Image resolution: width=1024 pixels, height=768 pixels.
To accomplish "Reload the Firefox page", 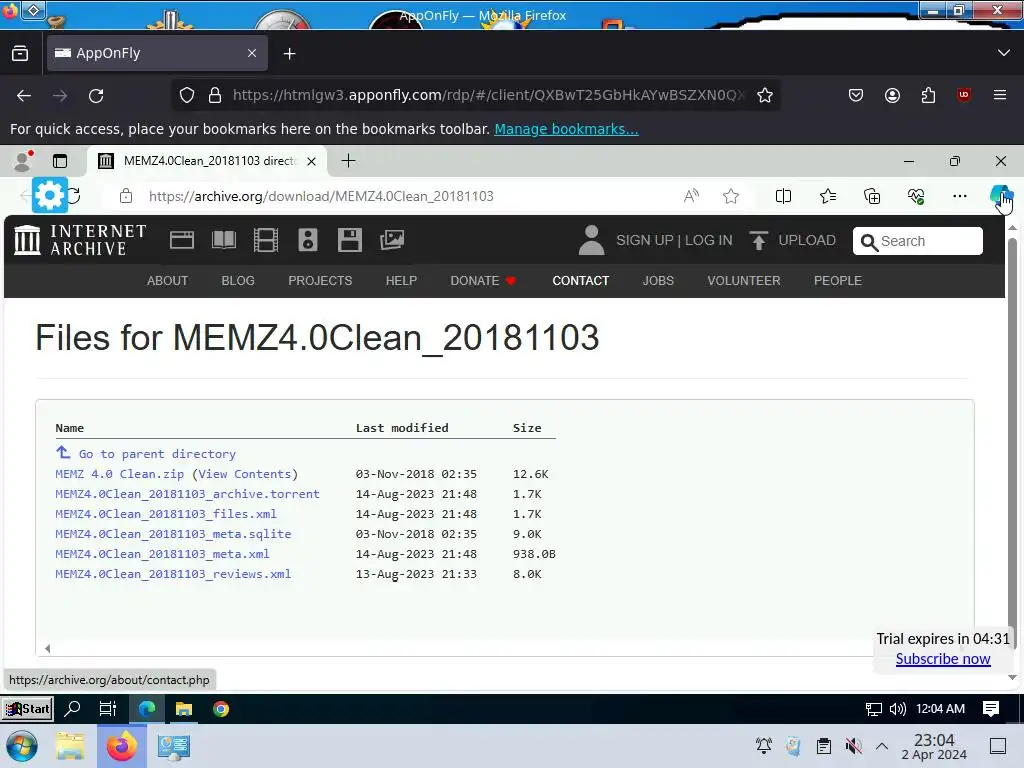I will (x=96, y=96).
